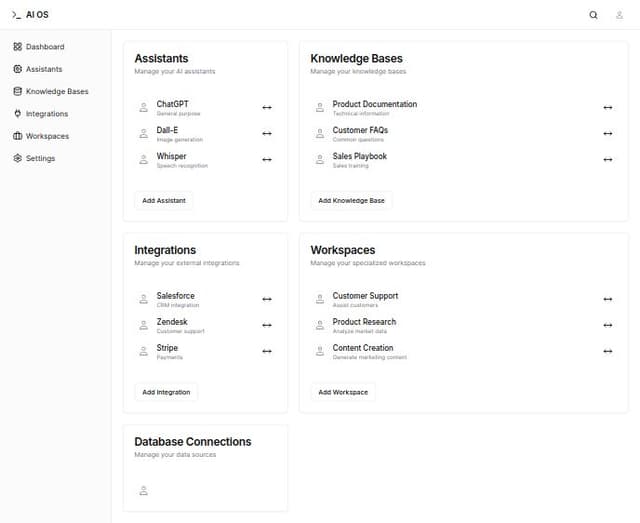The image size is (640, 523).
Task: Click the arrows icon next to ChatGPT
Action: tap(267, 107)
